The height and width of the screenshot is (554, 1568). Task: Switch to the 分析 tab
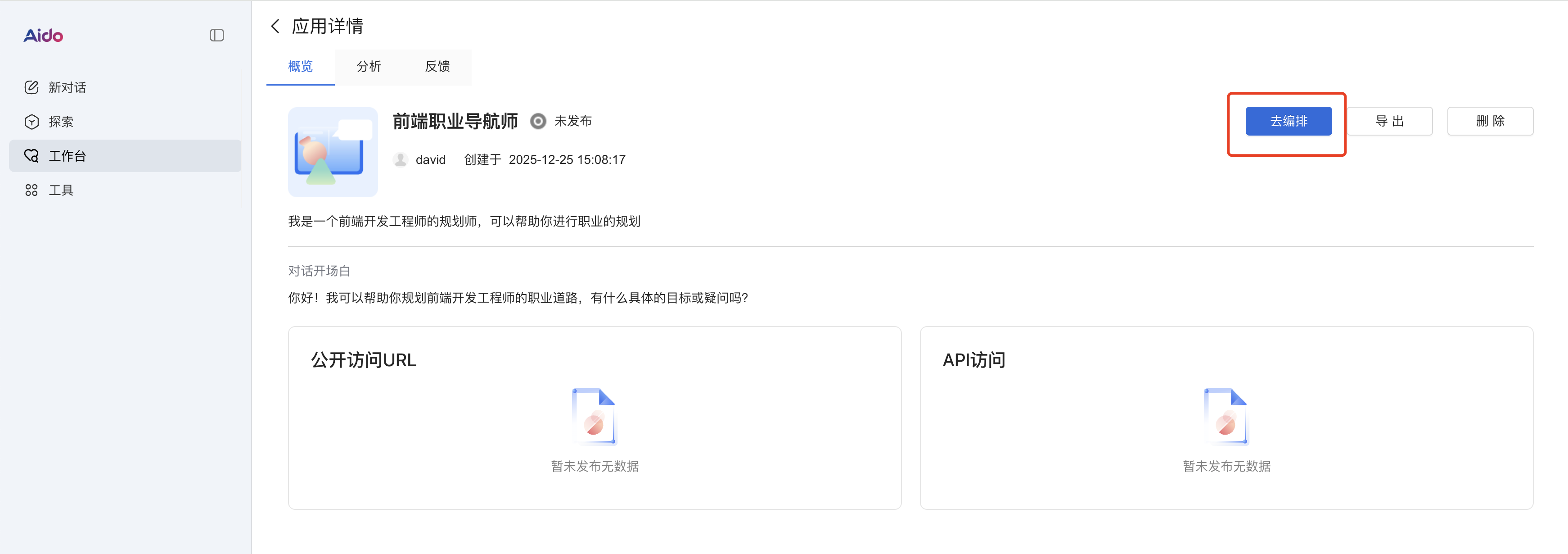(369, 66)
